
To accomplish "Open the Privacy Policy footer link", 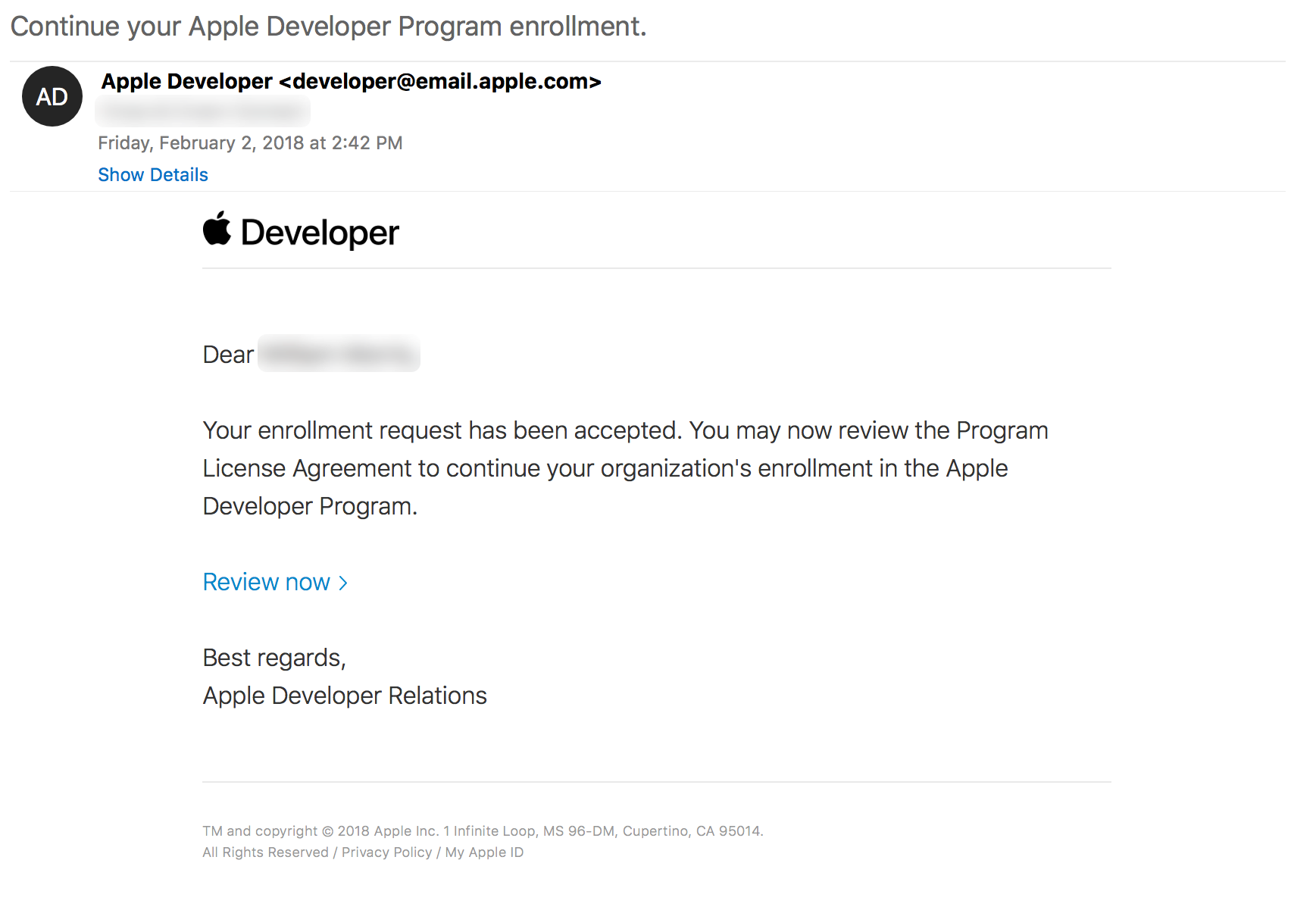I will tap(386, 852).
